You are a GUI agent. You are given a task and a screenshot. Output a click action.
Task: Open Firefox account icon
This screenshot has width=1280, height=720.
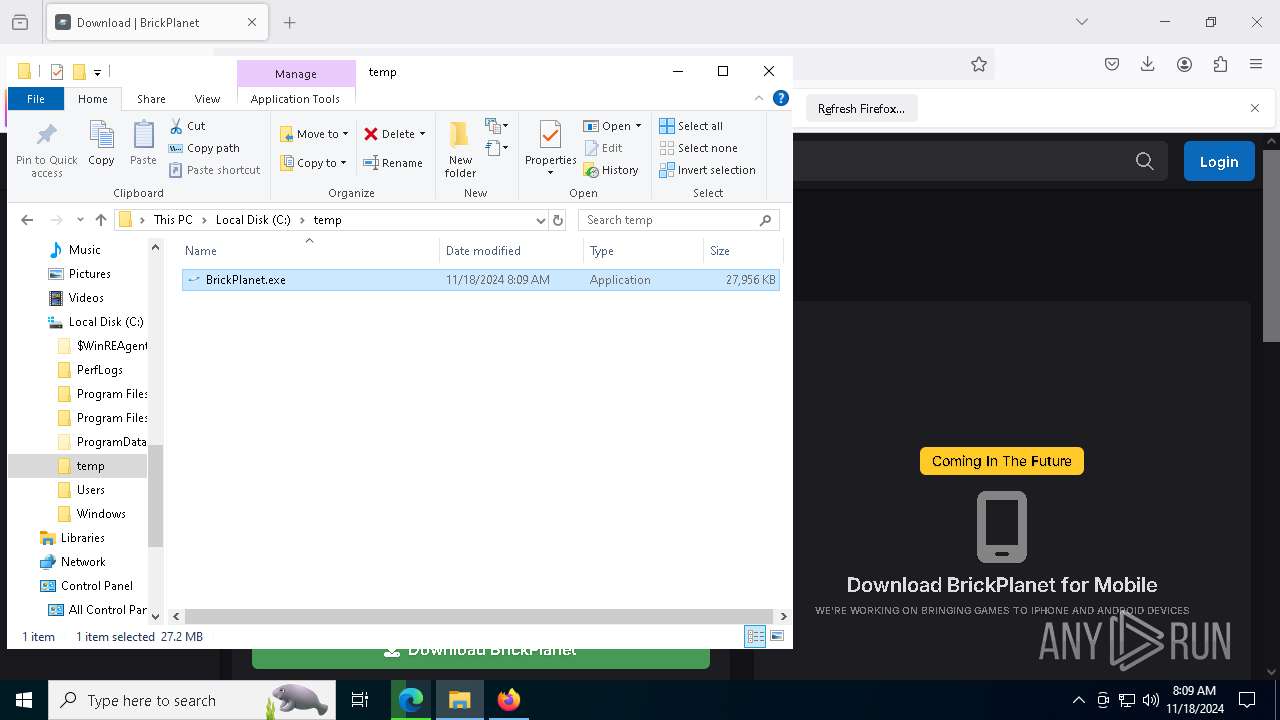[1184, 64]
